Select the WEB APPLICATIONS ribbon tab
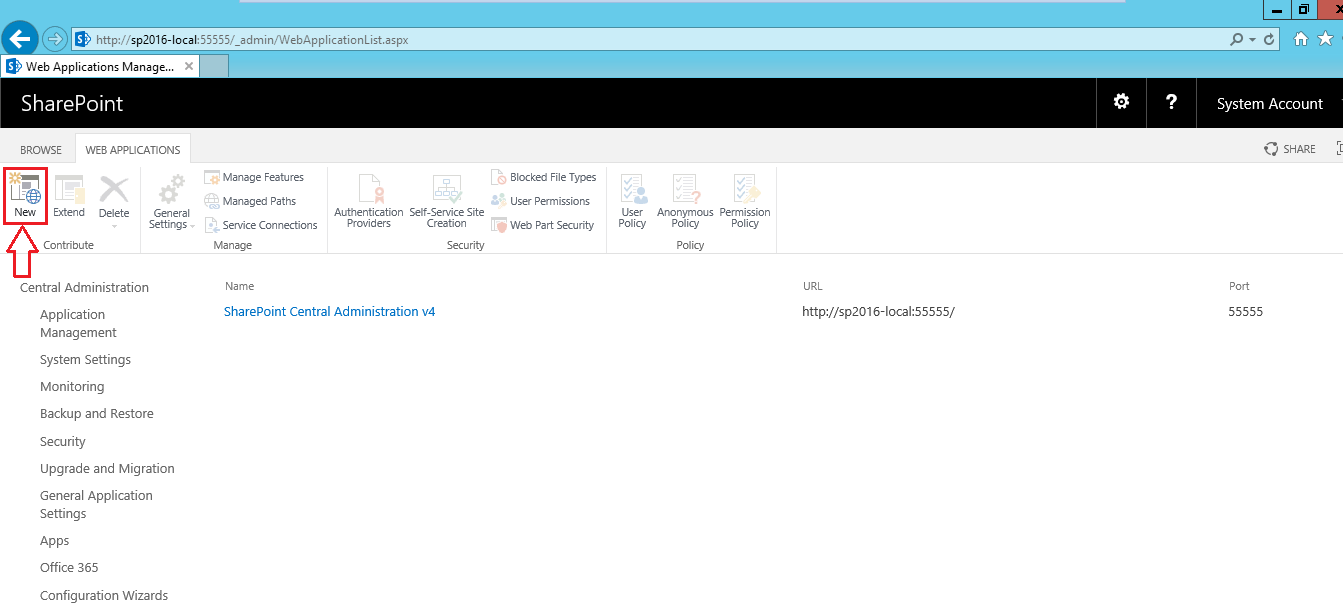 click(133, 150)
